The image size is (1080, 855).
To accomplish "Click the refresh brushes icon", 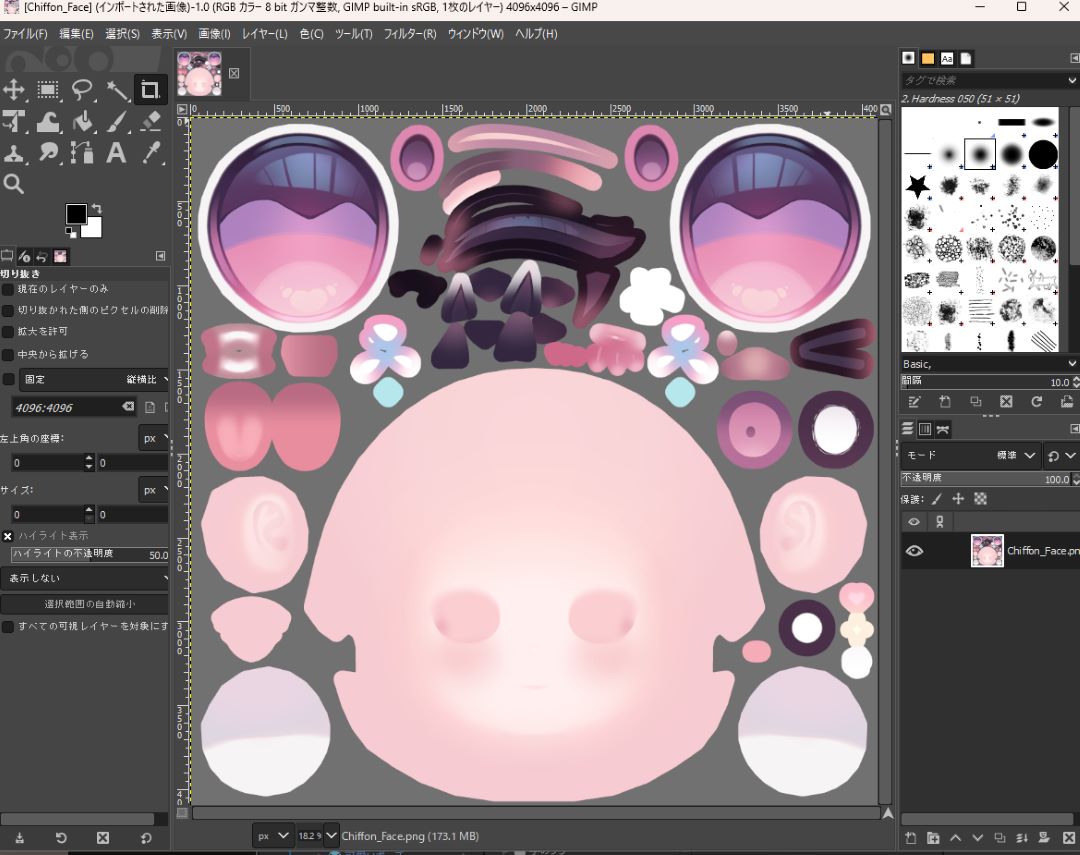I will click(x=1036, y=402).
